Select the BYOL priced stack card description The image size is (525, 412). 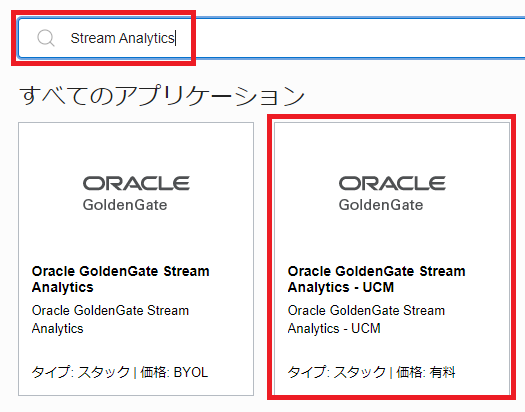click(x=110, y=319)
